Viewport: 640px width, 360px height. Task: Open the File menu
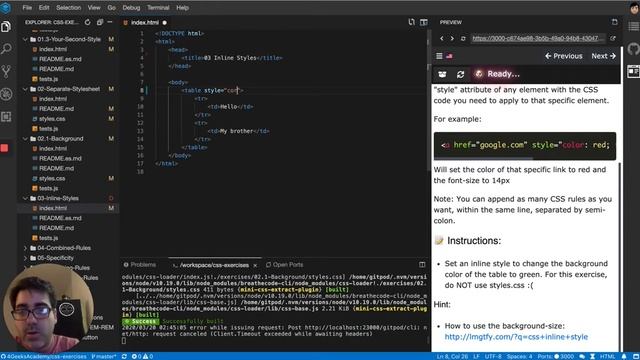27,8
